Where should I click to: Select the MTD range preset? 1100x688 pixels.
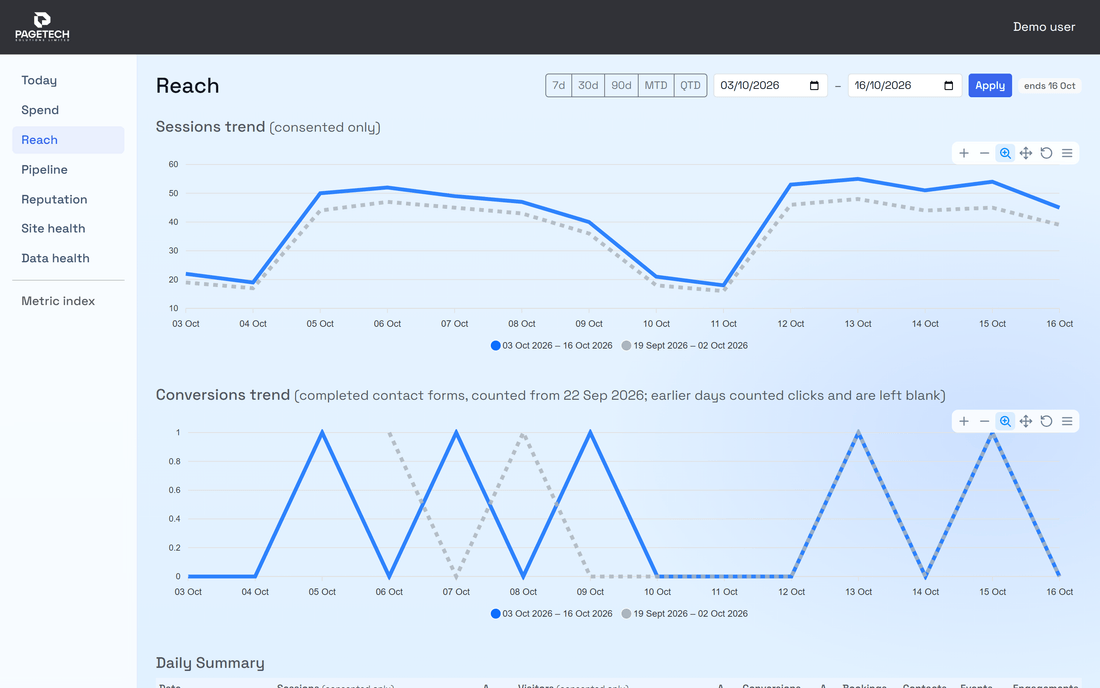(x=656, y=86)
